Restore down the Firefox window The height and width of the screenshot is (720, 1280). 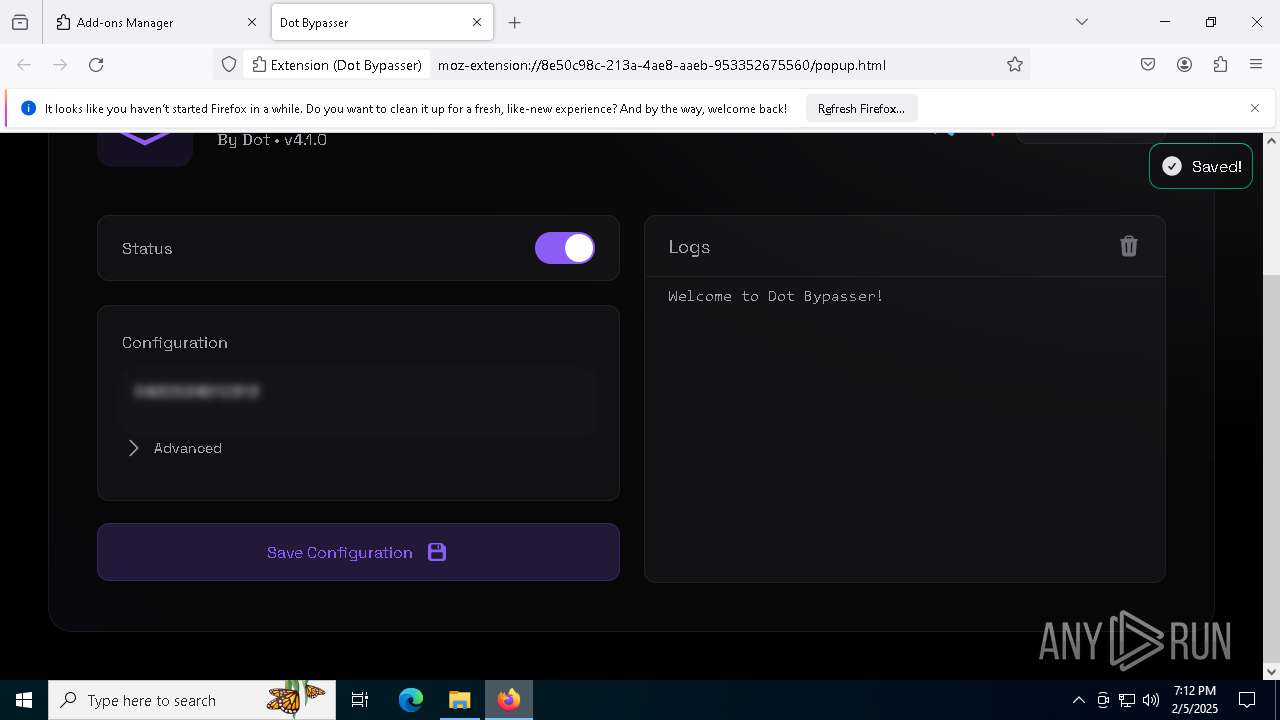[1211, 22]
